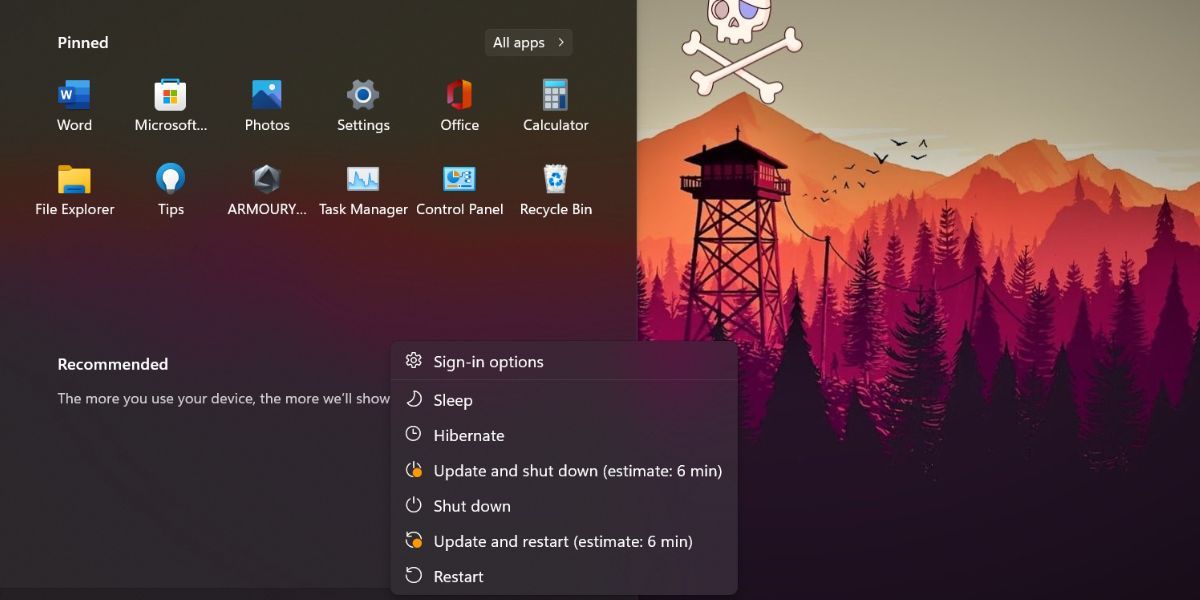Select plain Shut down option

point(564,506)
